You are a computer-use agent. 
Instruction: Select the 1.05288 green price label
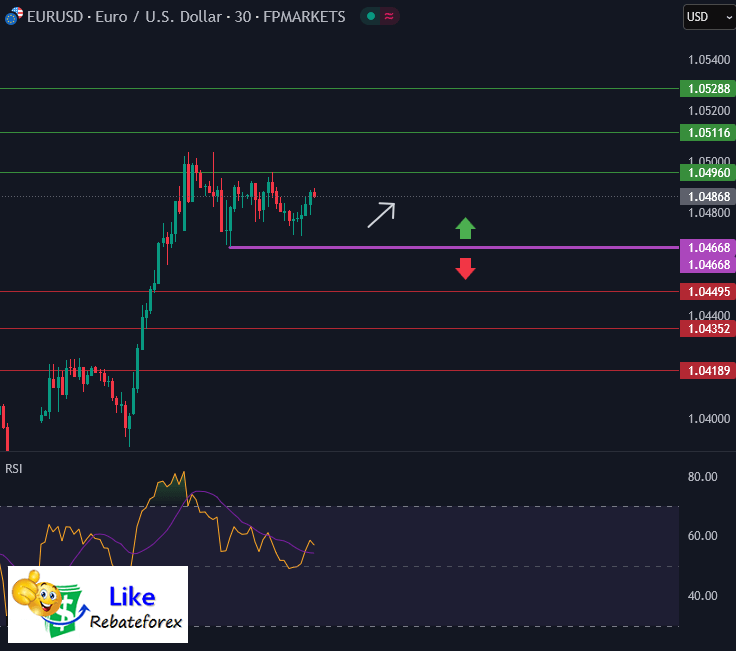[x=707, y=89]
